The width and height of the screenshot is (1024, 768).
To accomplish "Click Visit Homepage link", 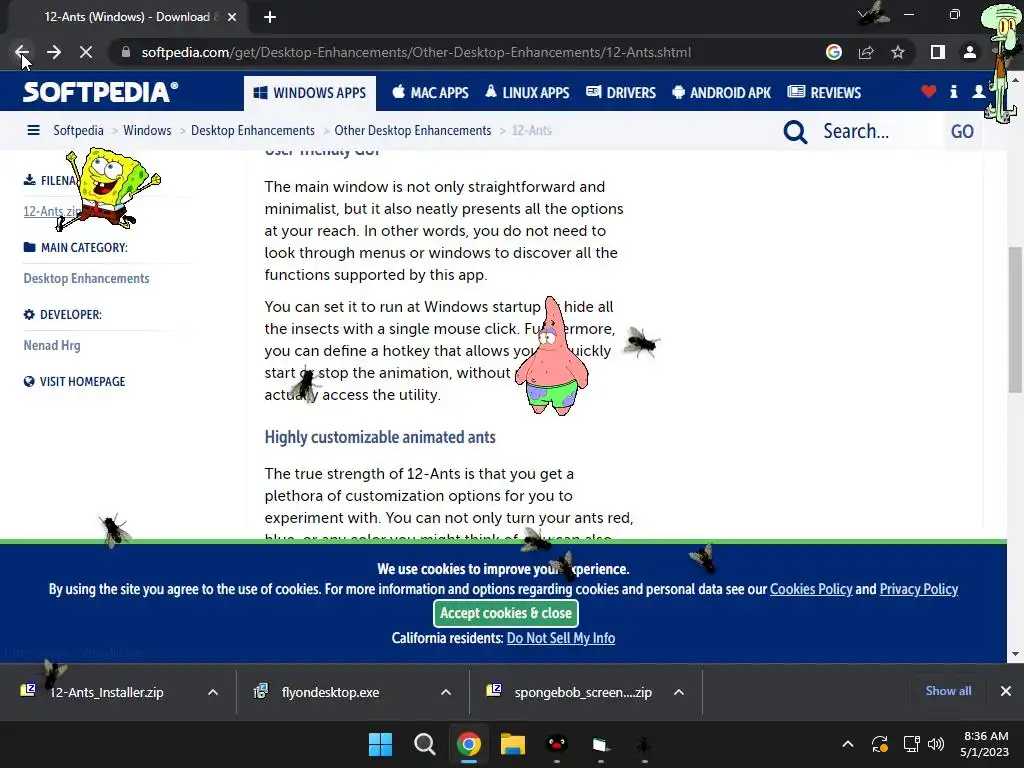I will coord(74,381).
